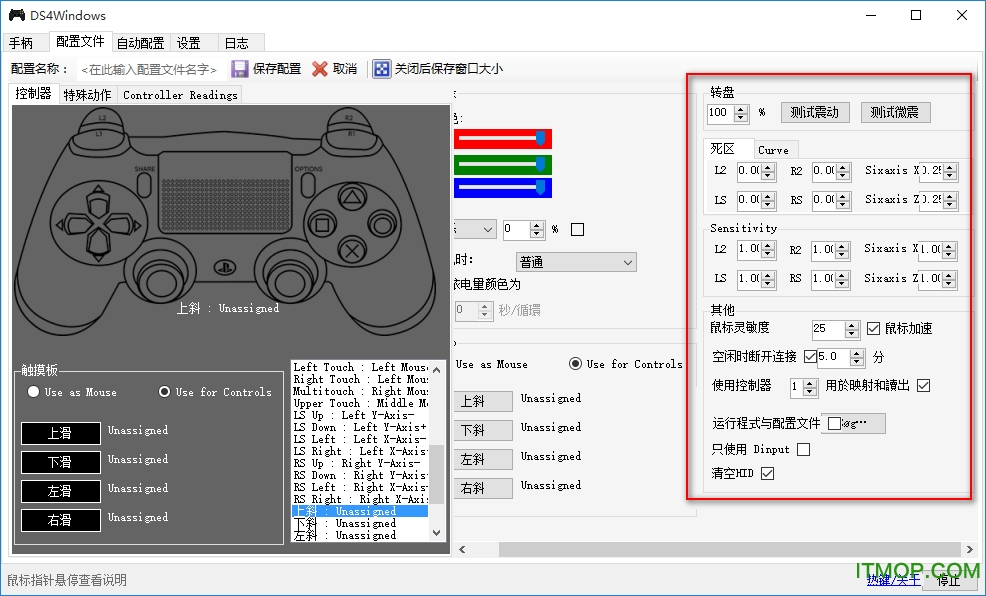
Task: Enable the 鼠标加速 checkbox
Action: pyautogui.click(x=875, y=328)
